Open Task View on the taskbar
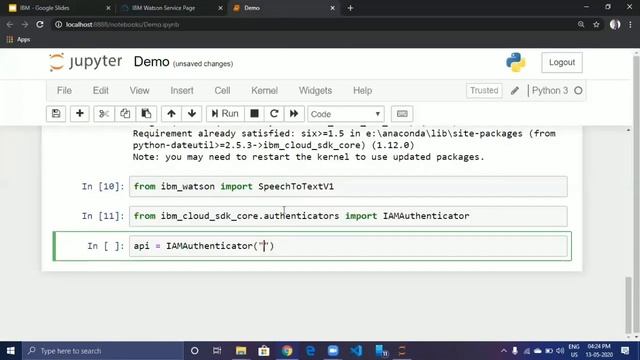Viewport: 640px width, 360px height. [x=217, y=351]
